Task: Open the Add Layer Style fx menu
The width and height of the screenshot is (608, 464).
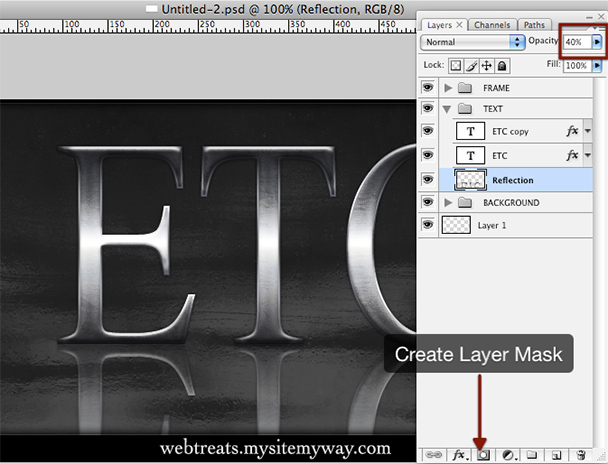Action: pos(459,454)
